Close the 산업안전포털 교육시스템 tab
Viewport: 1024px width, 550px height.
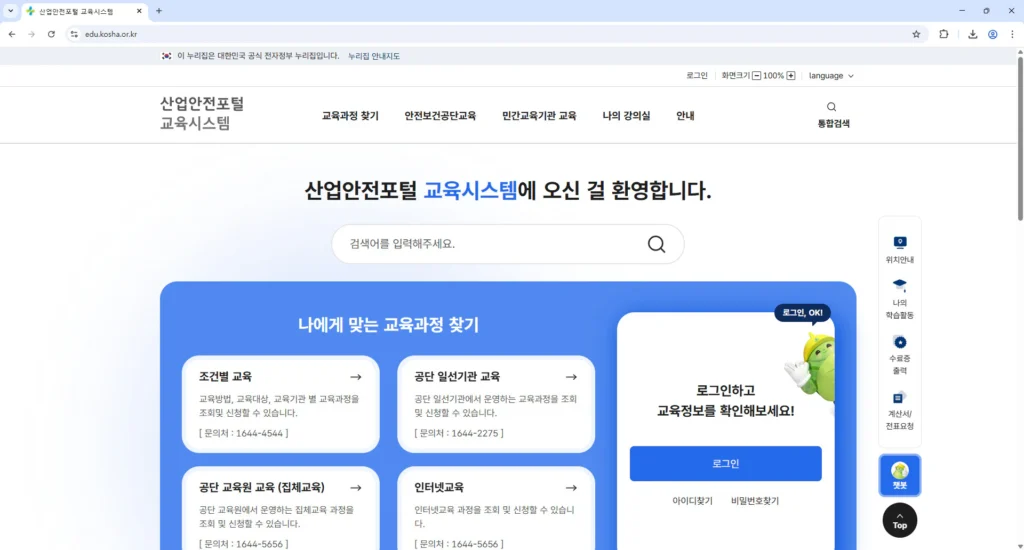[139, 11]
